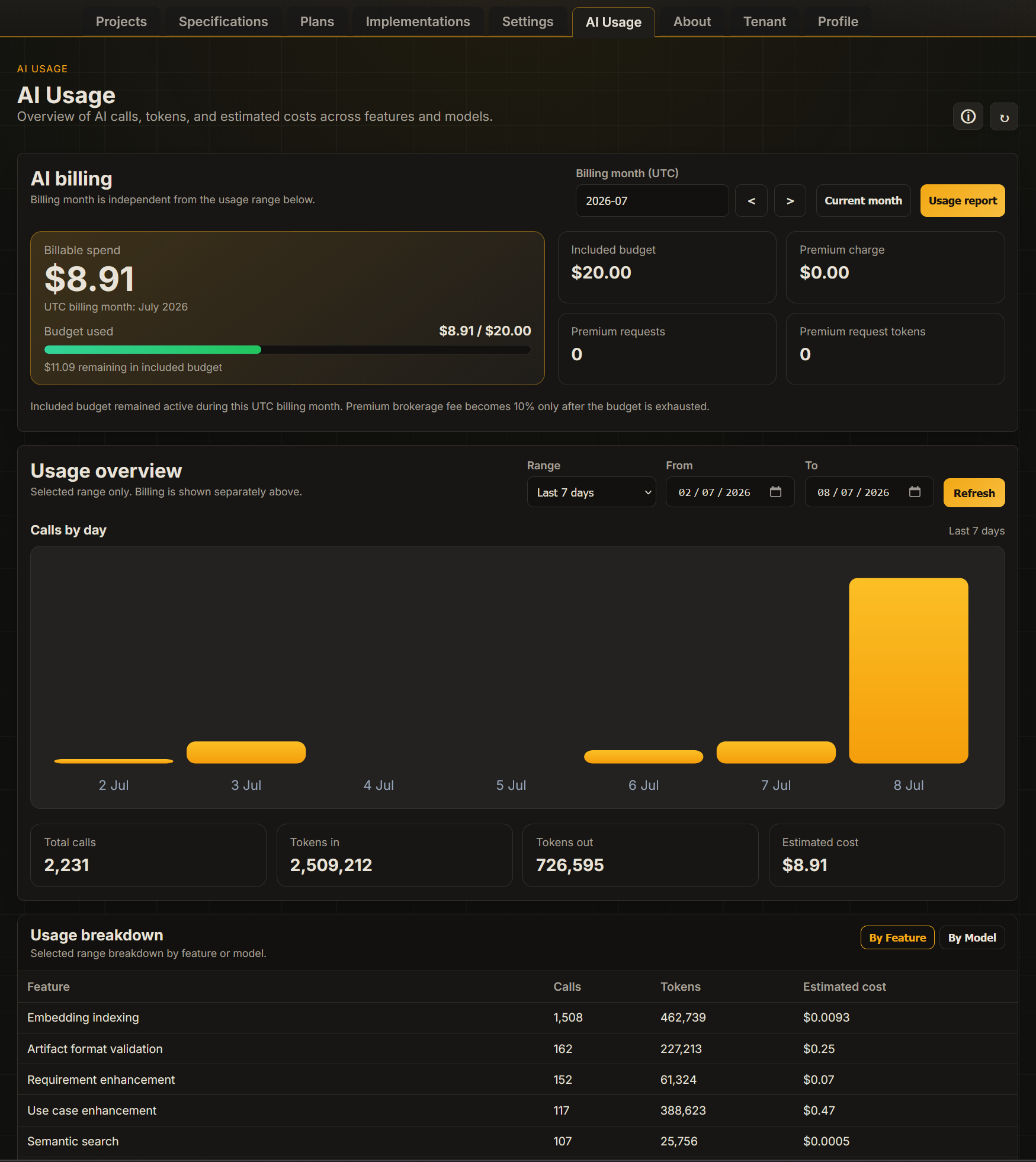The height and width of the screenshot is (1162, 1036).
Task: Select the By Feature breakdown toggle
Action: click(x=897, y=937)
